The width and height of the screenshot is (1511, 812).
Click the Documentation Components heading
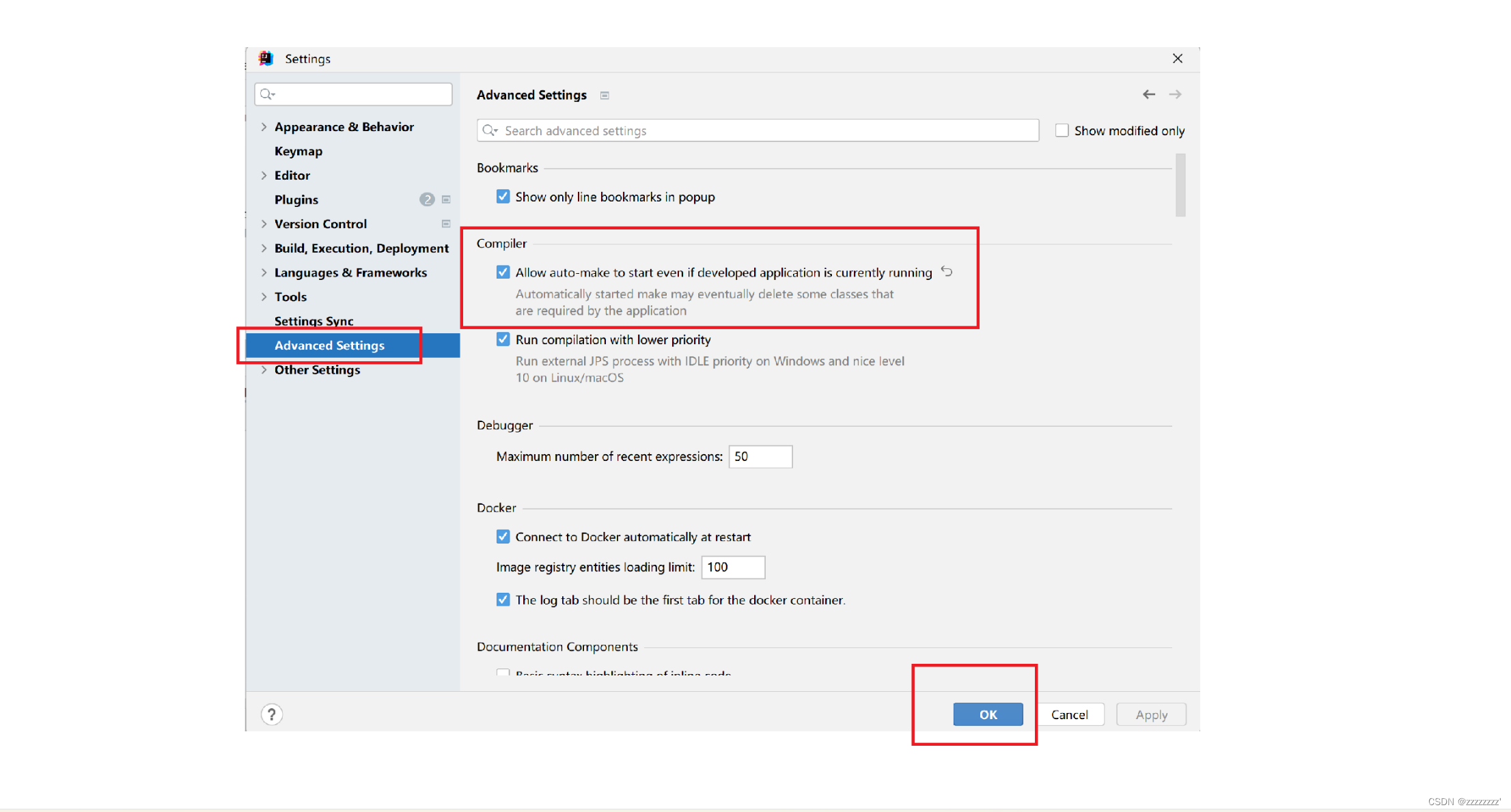(x=557, y=647)
